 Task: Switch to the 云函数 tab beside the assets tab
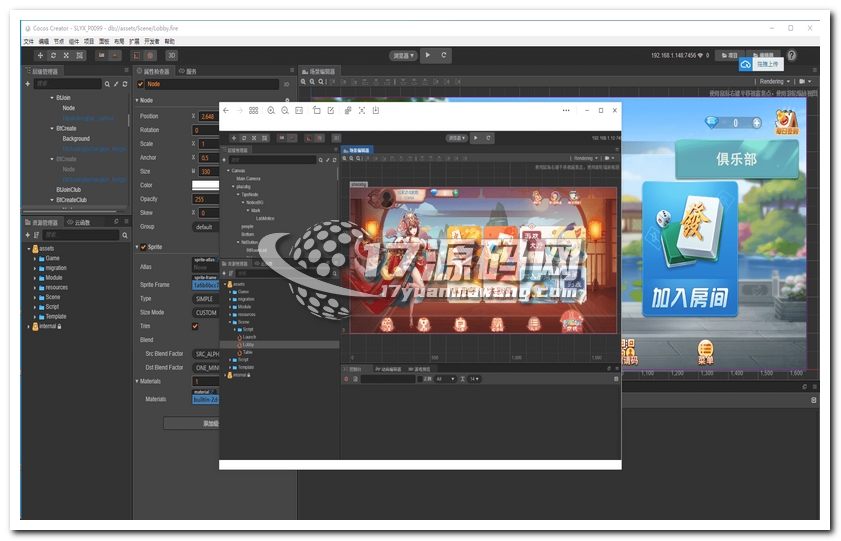(x=79, y=222)
